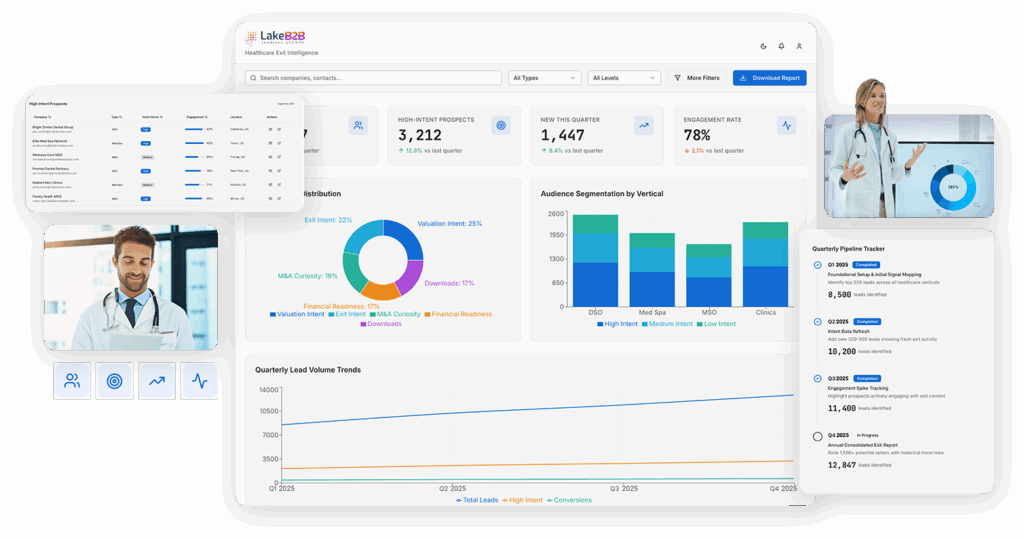Sort table by the Company column header
Image resolution: width=1024 pixels, height=539 pixels.
click(42, 117)
